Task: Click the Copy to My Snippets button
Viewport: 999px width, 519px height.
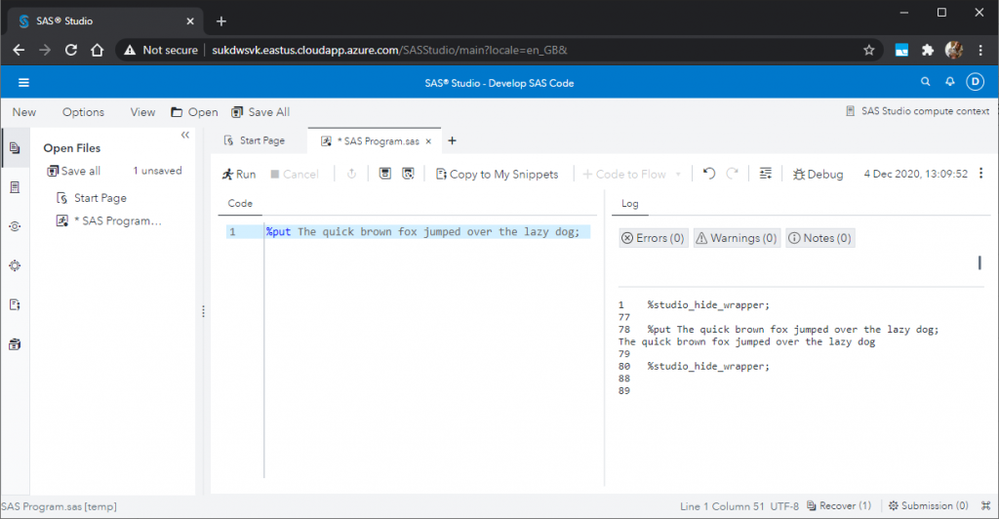Action: [497, 174]
